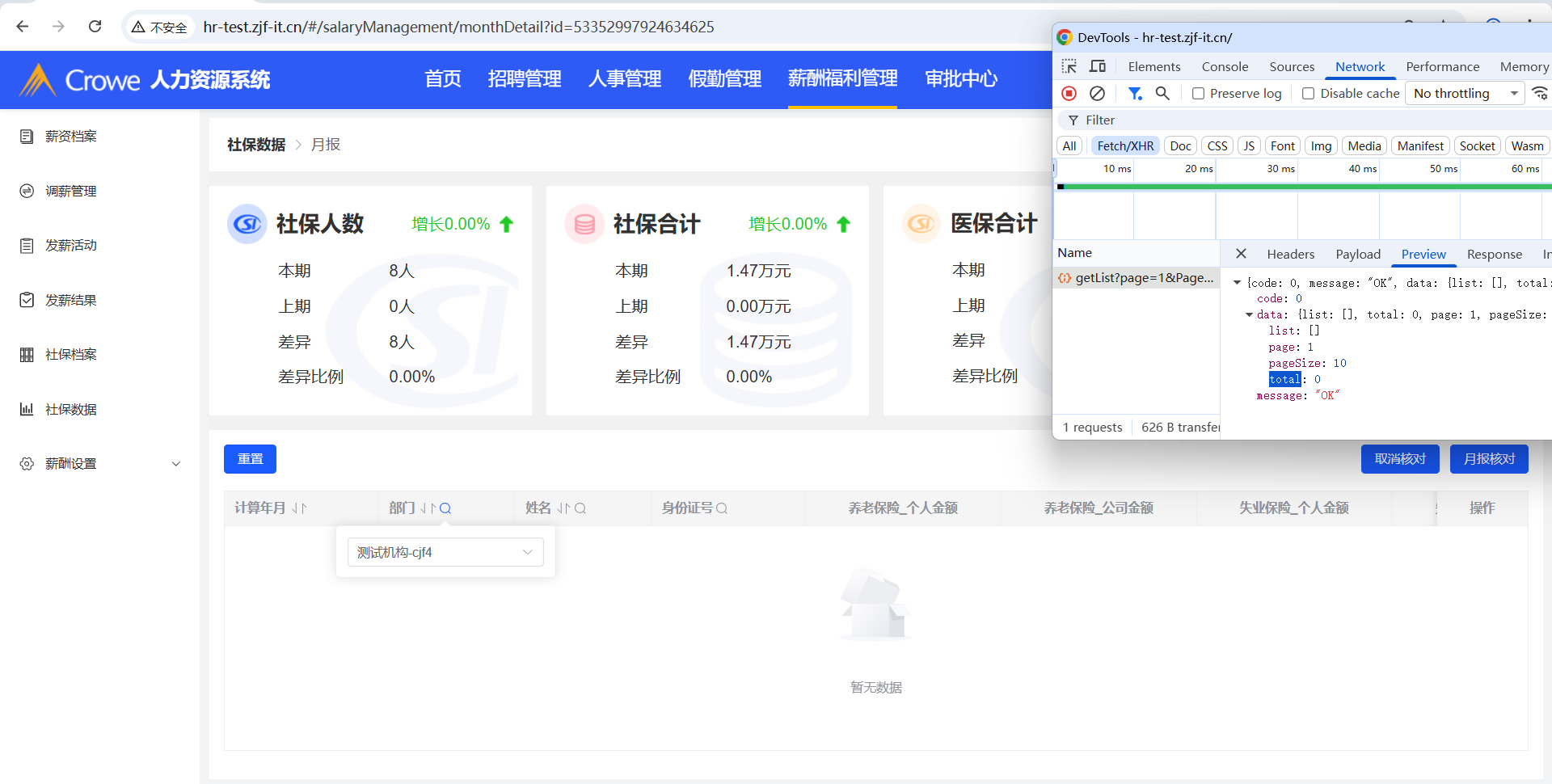
Task: Open the No throttling dropdown
Action: tap(1464, 94)
